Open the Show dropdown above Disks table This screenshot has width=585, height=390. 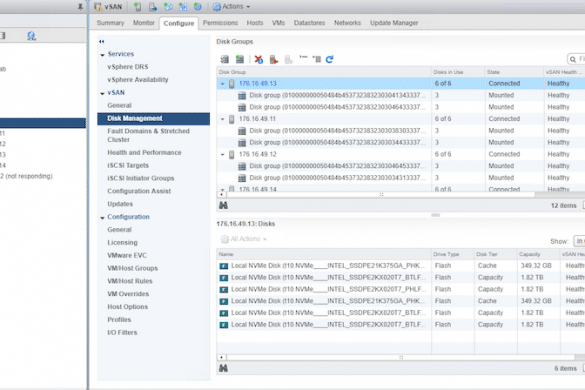[x=579, y=241]
